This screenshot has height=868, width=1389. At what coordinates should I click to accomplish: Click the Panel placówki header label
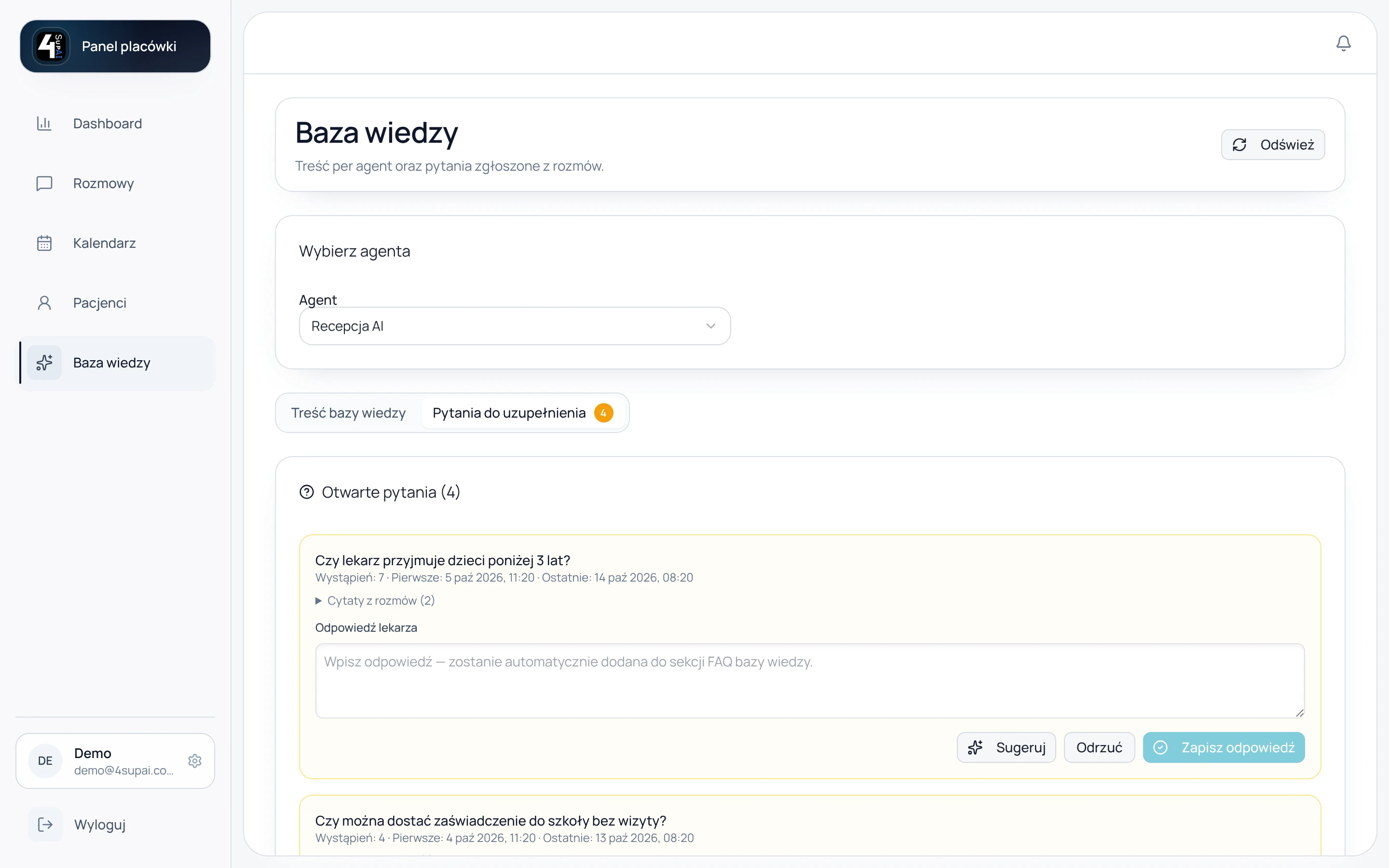tap(129, 46)
